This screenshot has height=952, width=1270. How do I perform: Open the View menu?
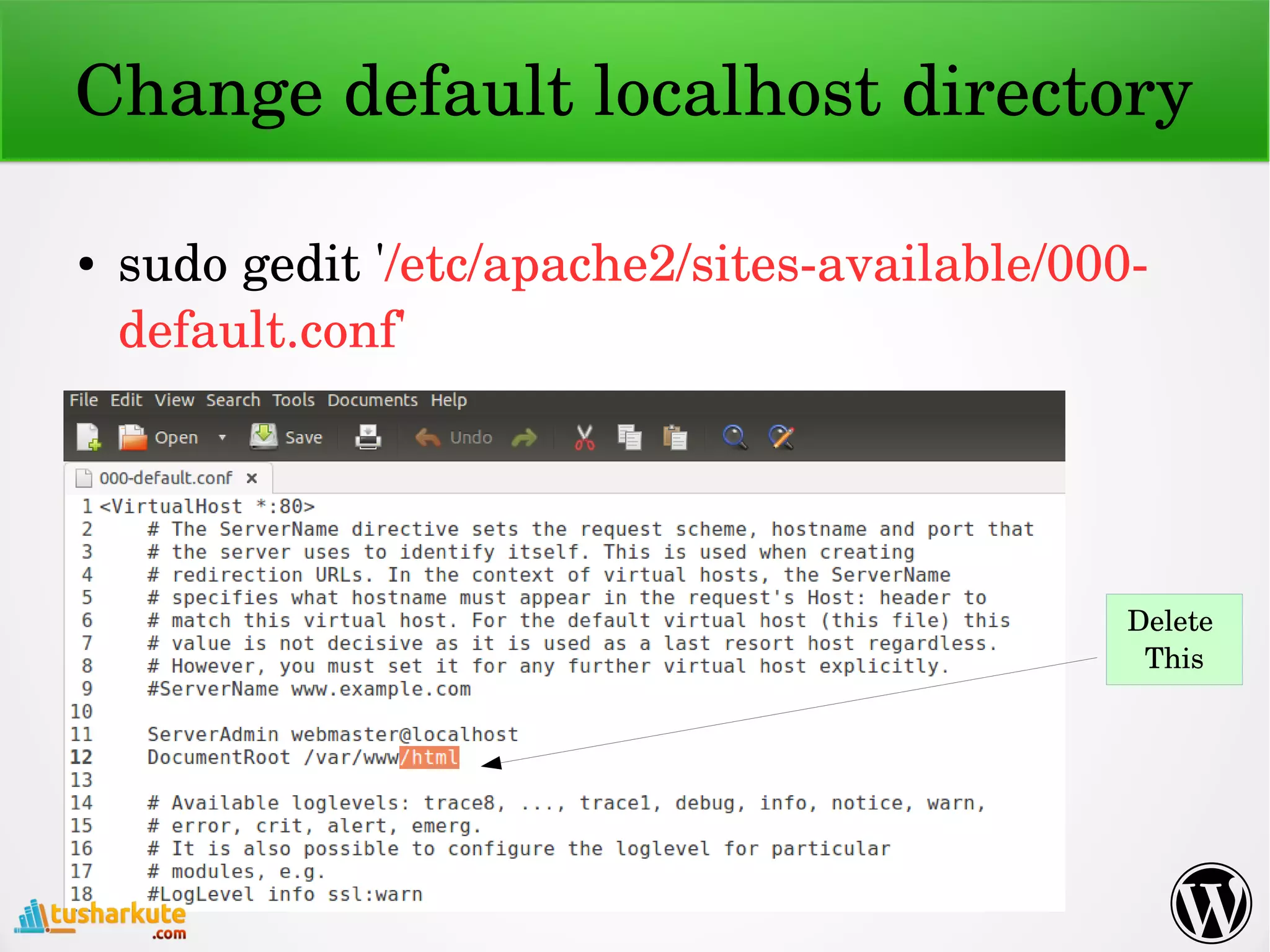click(x=174, y=400)
